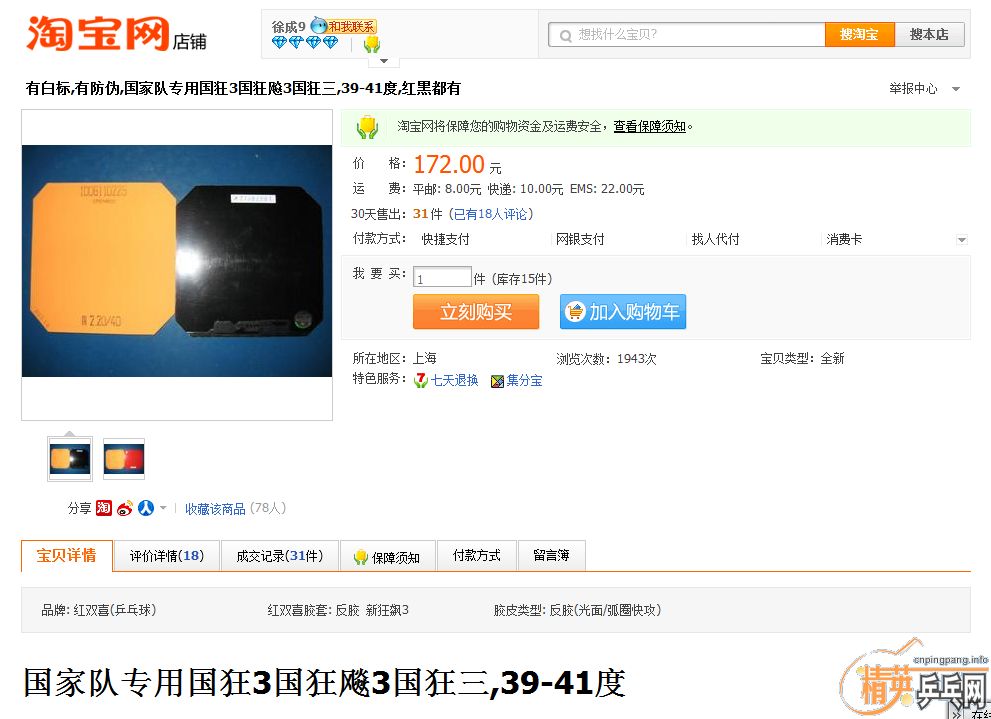Open the 查看保障须知 link
Viewport: 991px width, 719px height.
[x=649, y=126]
